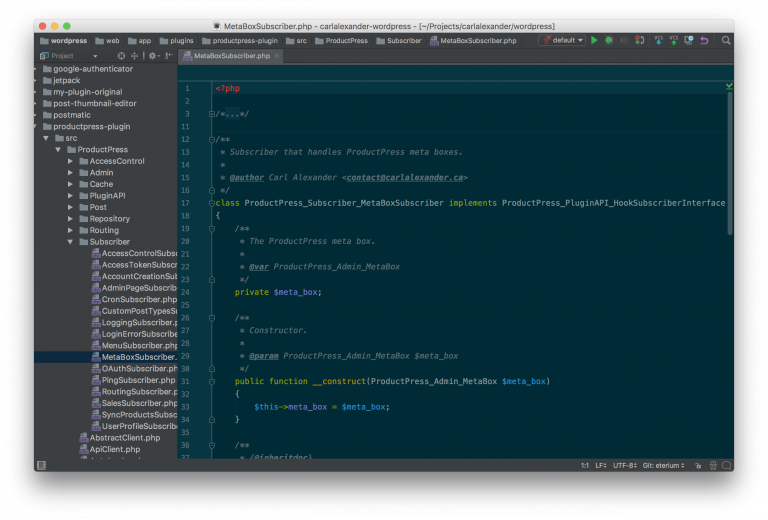768x520 pixels.
Task: Click the purple Revert arrow icon
Action: point(704,41)
